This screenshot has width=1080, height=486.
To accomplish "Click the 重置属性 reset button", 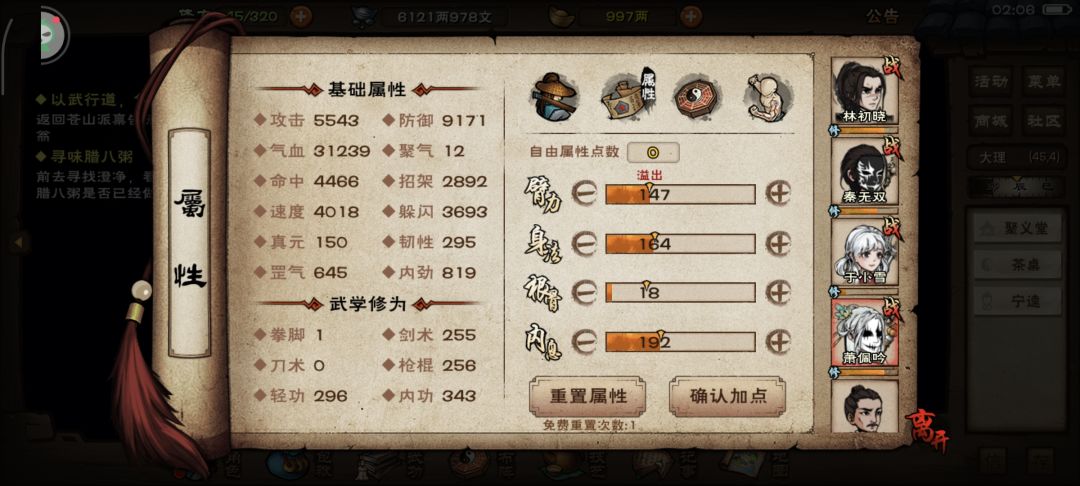I will click(x=588, y=396).
